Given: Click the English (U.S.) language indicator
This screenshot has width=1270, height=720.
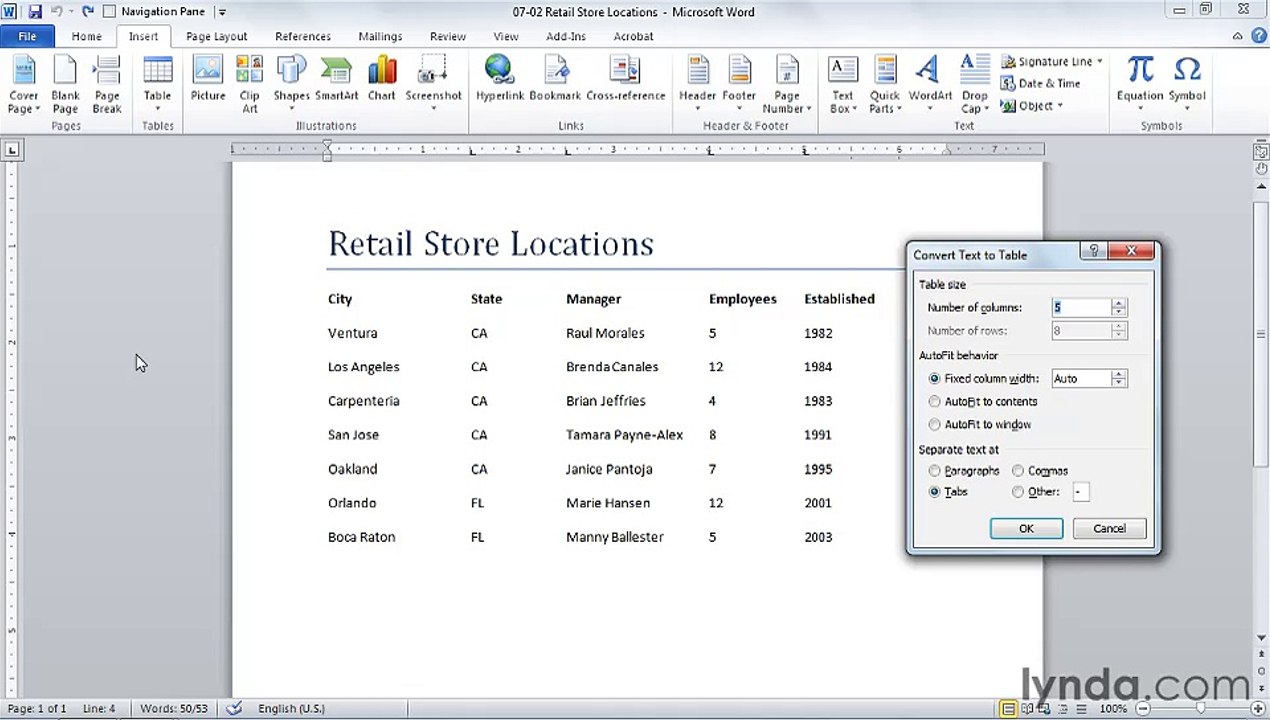Looking at the screenshot, I should coord(291,709).
